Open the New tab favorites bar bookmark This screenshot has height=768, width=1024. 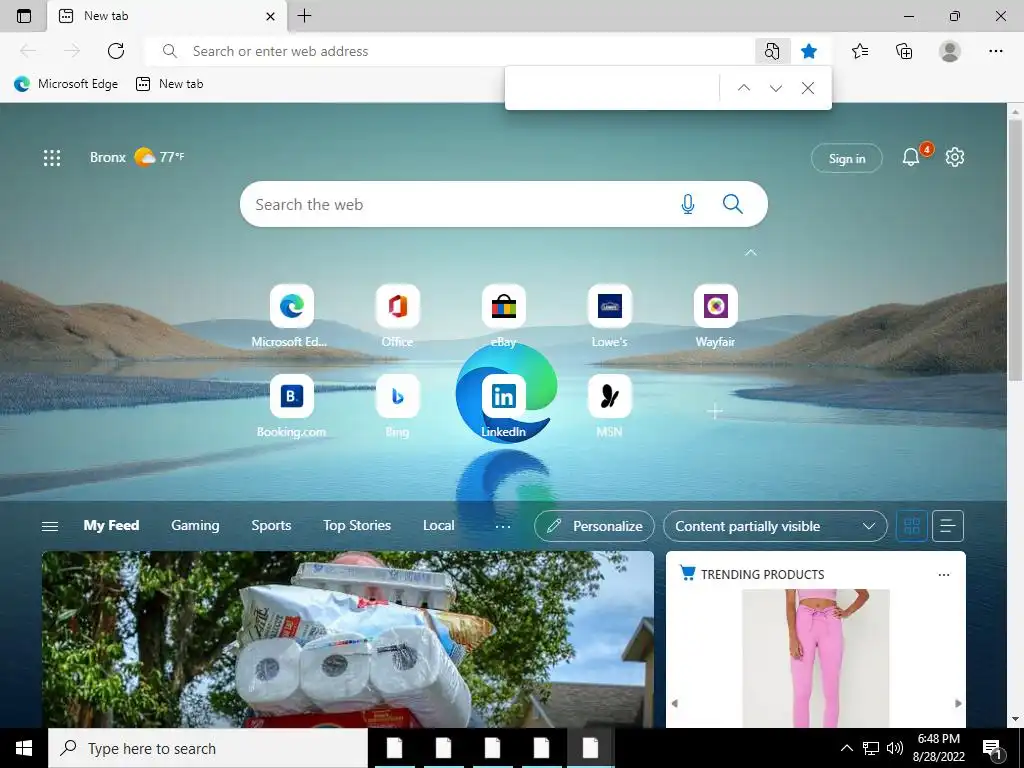point(169,84)
